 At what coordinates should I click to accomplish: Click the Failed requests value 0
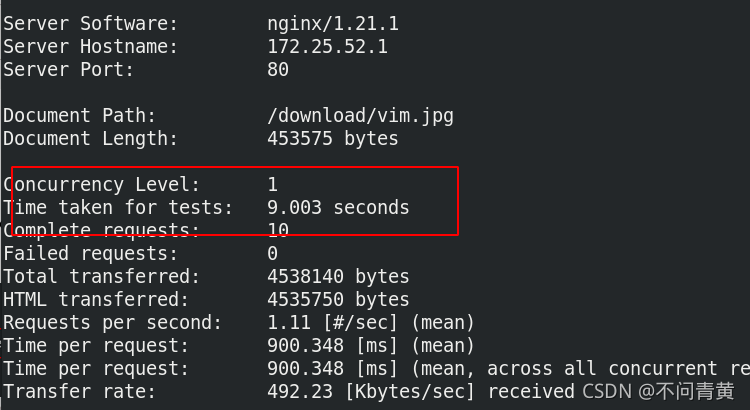coord(273,254)
